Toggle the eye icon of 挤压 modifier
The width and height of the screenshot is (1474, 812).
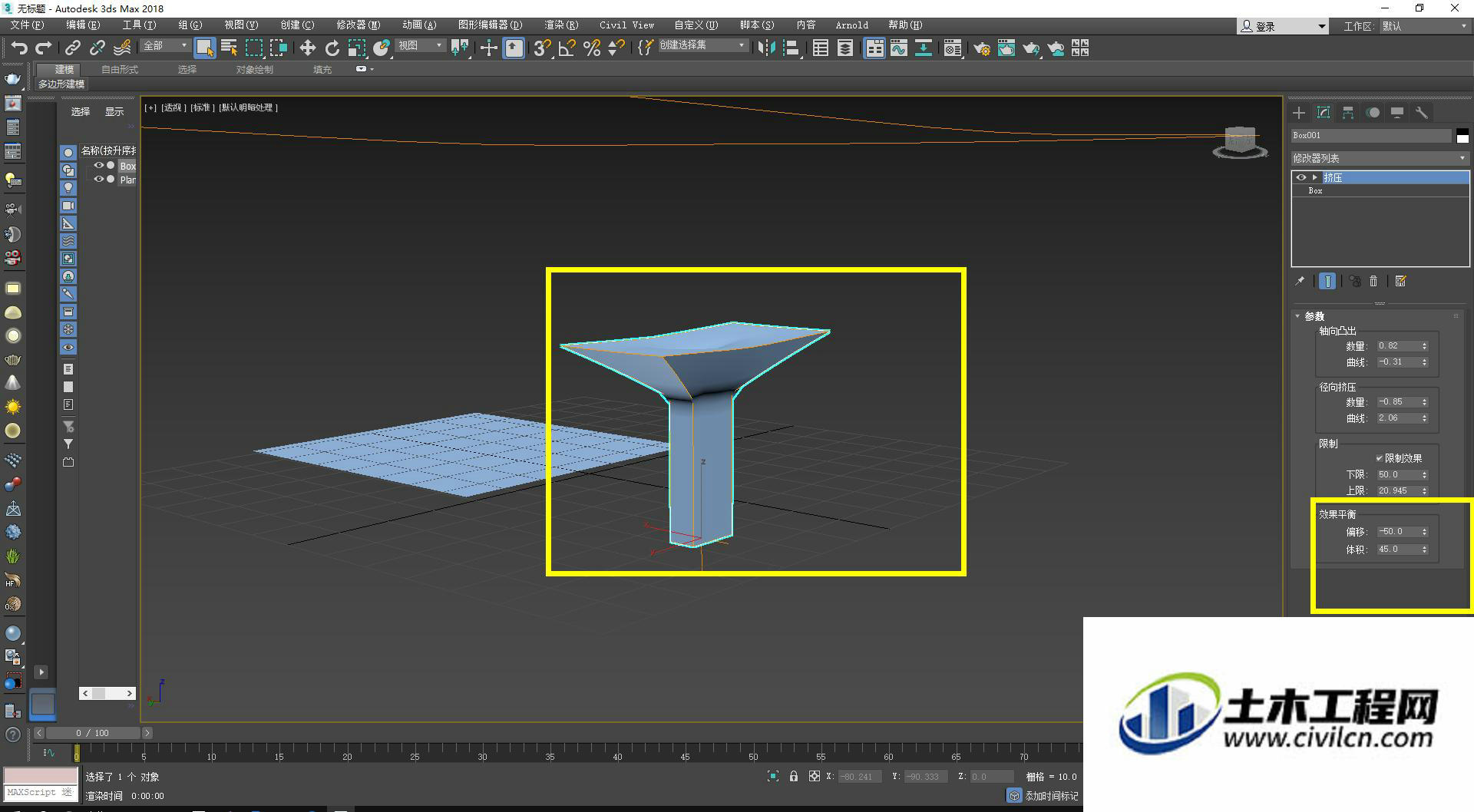(x=1300, y=177)
